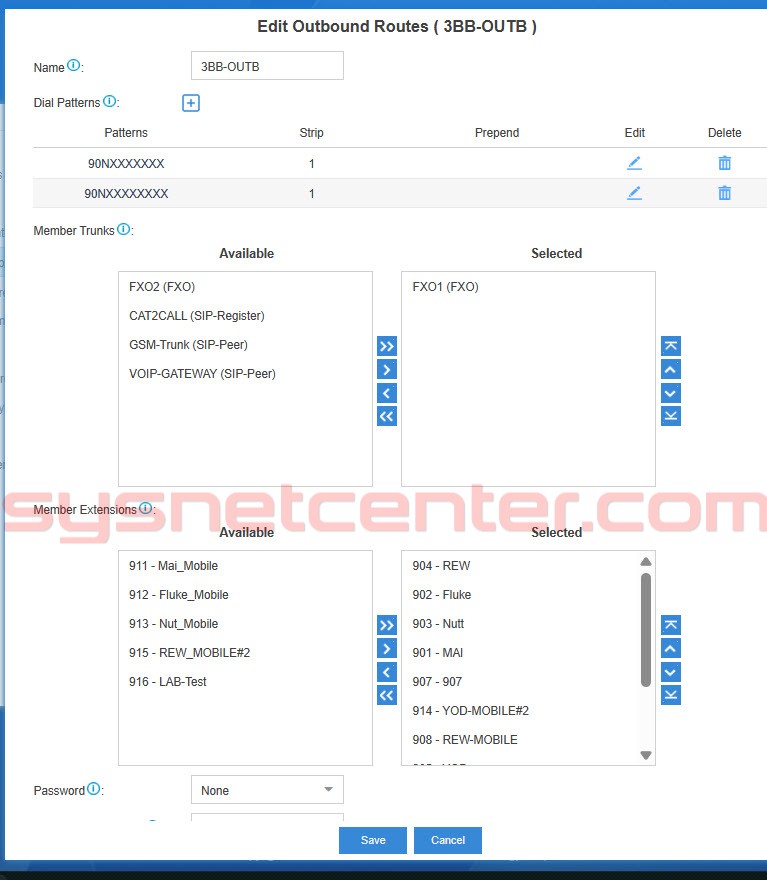Select VOIP-GATEWAY (SIP-Peer) trunk
The image size is (767, 880).
click(x=202, y=374)
